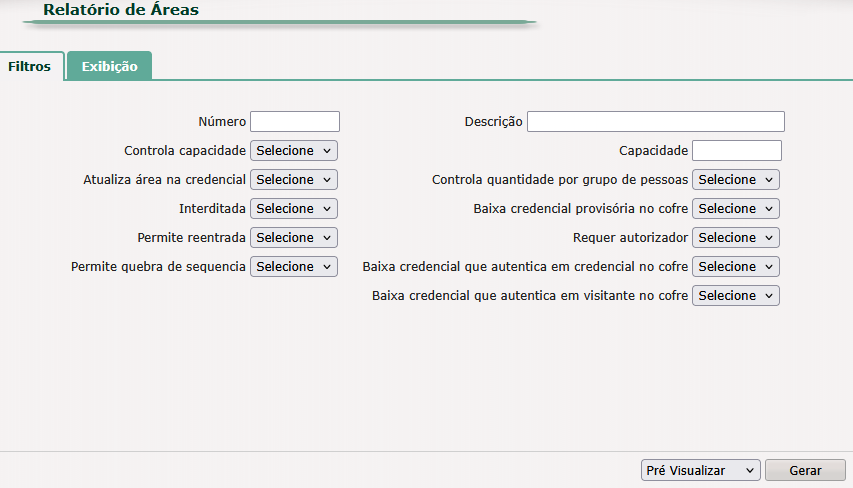Viewport: 853px width, 488px height.
Task: Click the Número input field
Action: 295,121
